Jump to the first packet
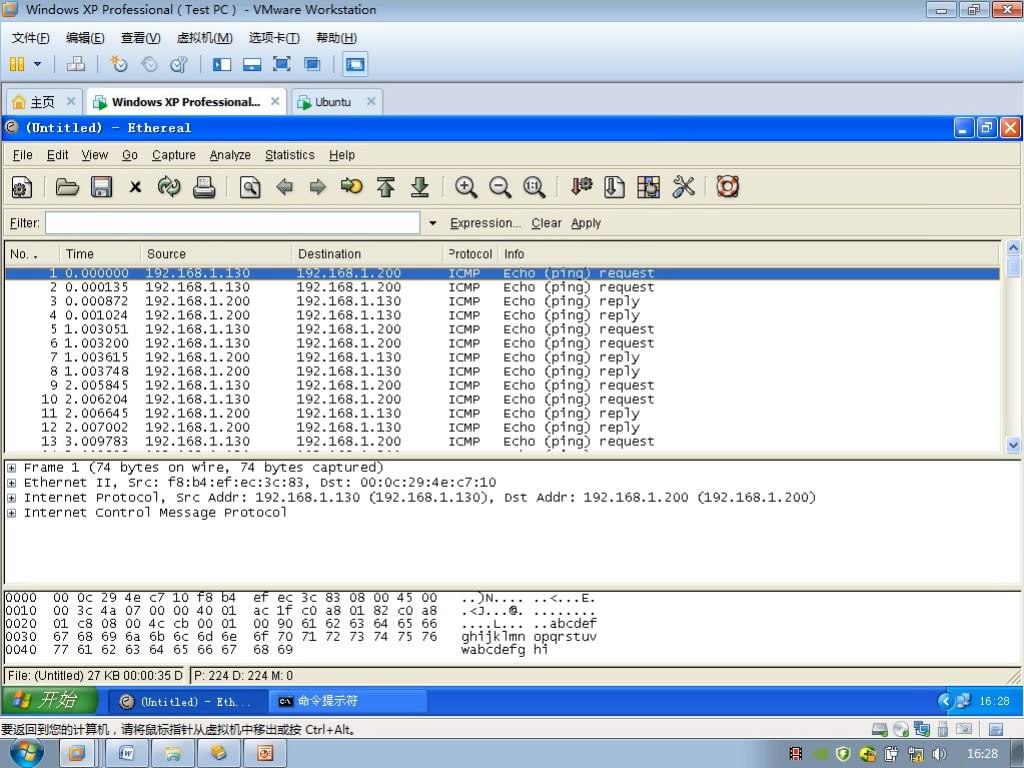 click(386, 187)
